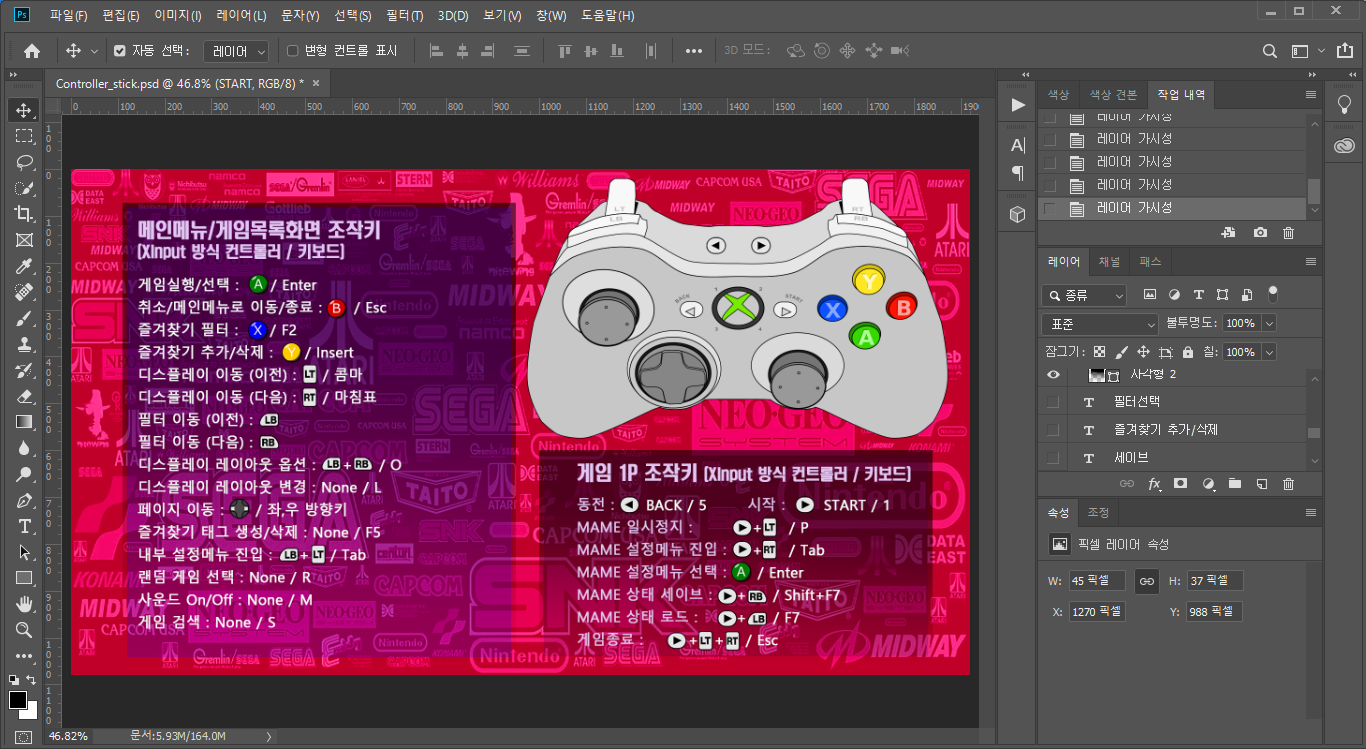Create new layer in the Layers panel
Viewport: 1366px width, 749px height.
(x=1261, y=484)
